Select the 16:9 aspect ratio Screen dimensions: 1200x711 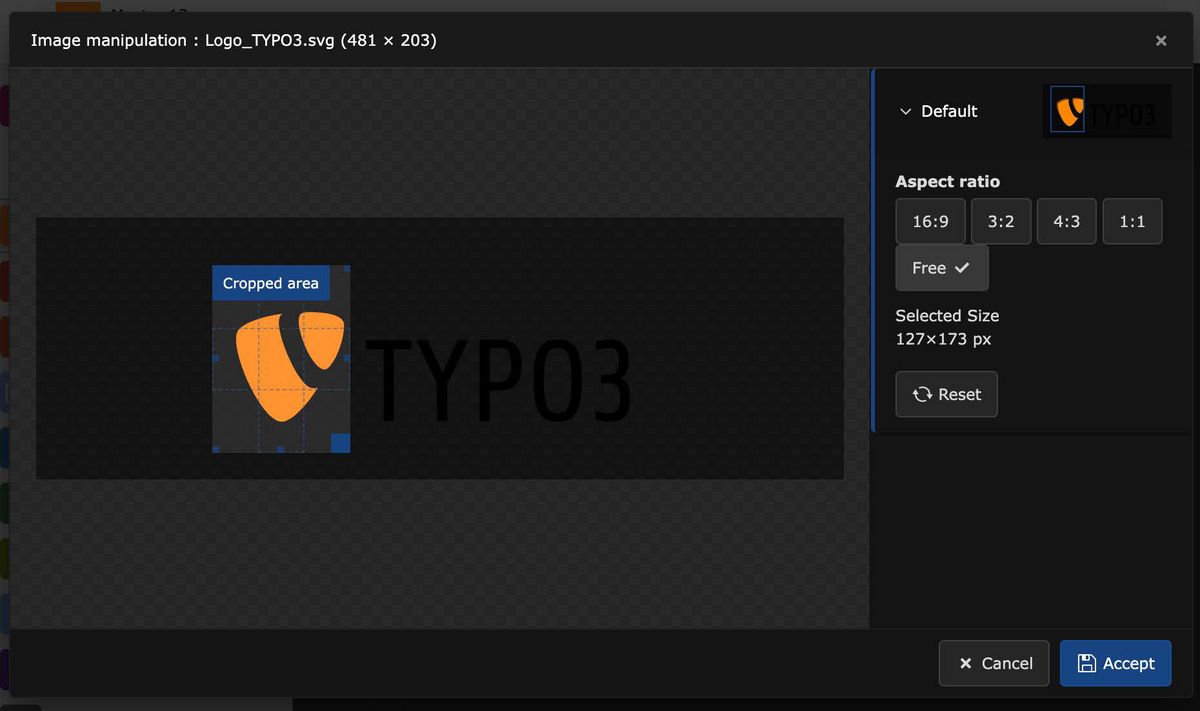click(930, 221)
